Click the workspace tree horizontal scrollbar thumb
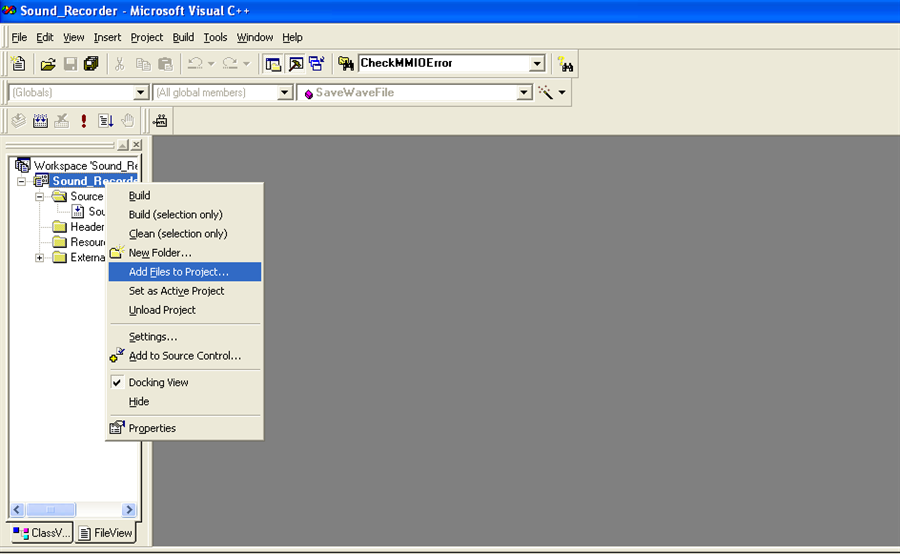Screen dimensions: 900x554 coord(51,510)
